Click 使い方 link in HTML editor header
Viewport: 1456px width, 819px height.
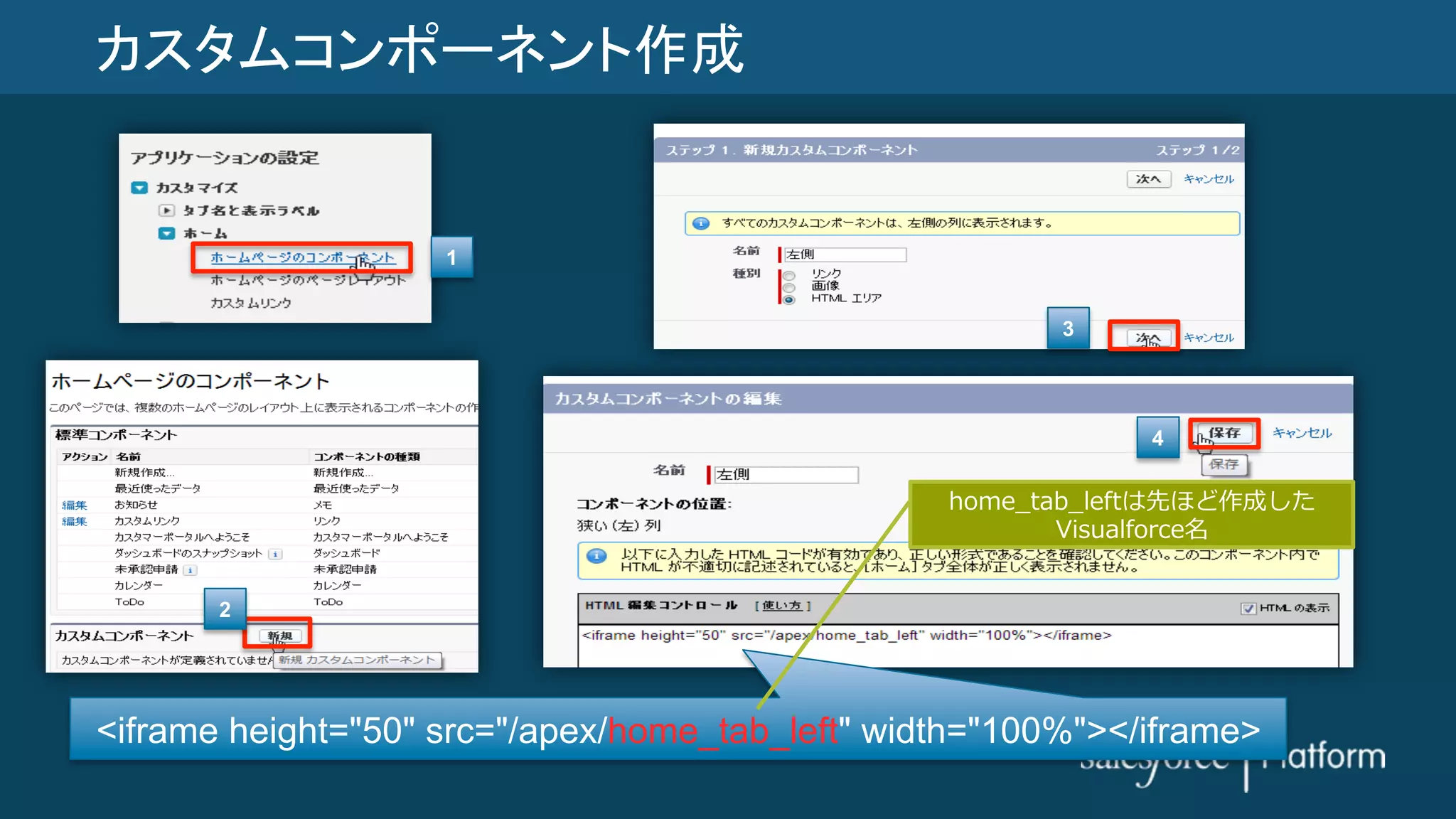click(782, 606)
